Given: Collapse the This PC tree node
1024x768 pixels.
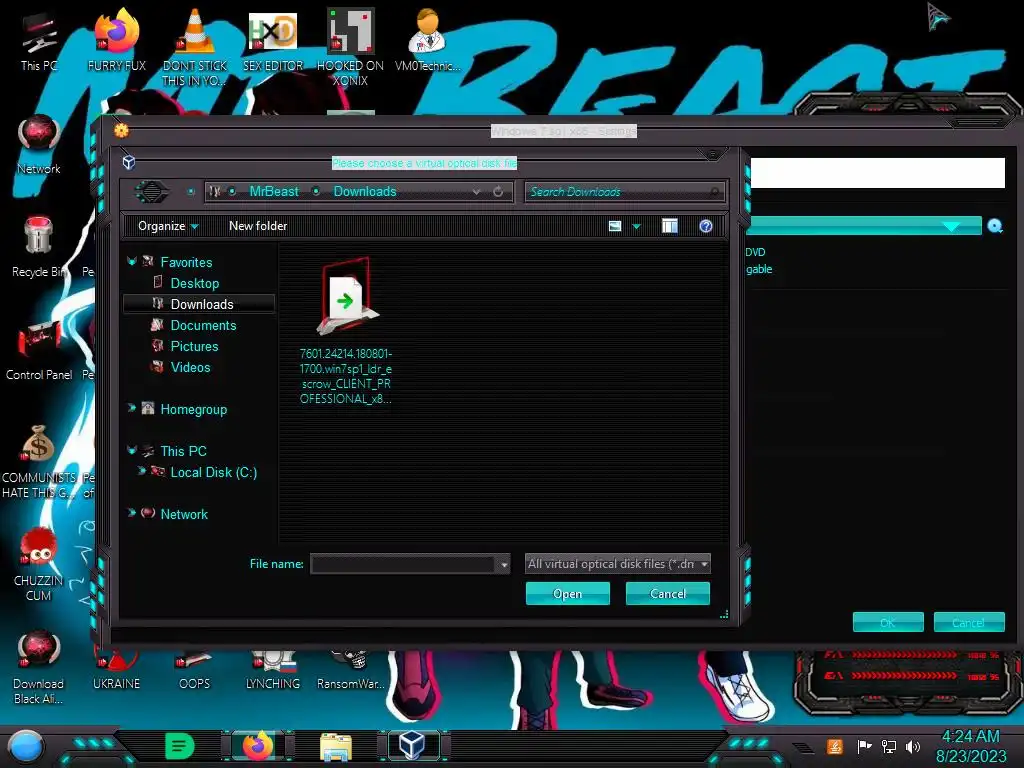Looking at the screenshot, I should (x=131, y=451).
